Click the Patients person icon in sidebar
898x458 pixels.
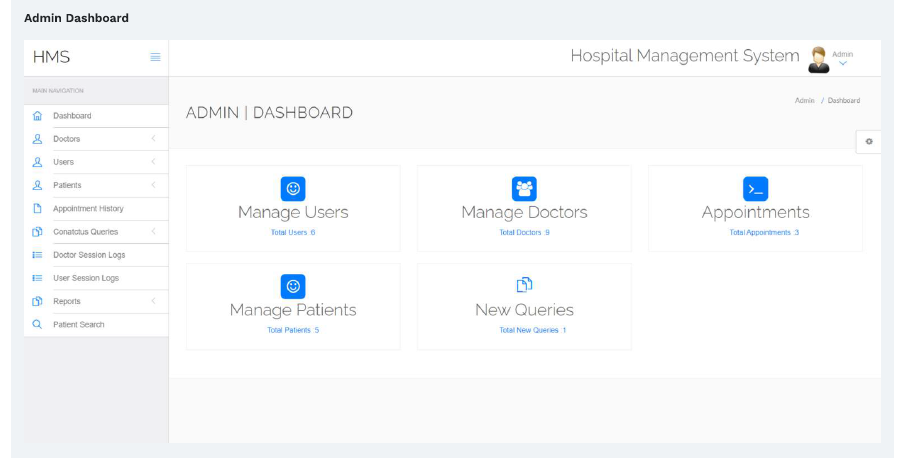[x=37, y=185]
